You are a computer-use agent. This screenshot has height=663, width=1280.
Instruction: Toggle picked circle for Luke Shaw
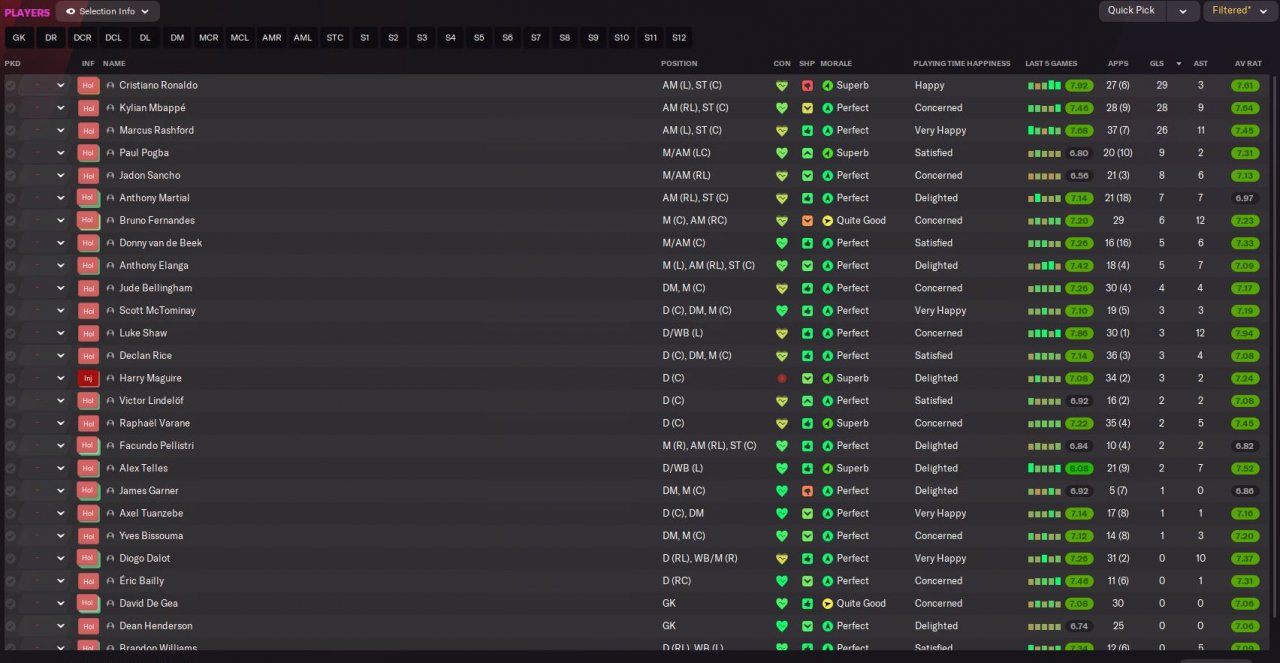coord(11,334)
